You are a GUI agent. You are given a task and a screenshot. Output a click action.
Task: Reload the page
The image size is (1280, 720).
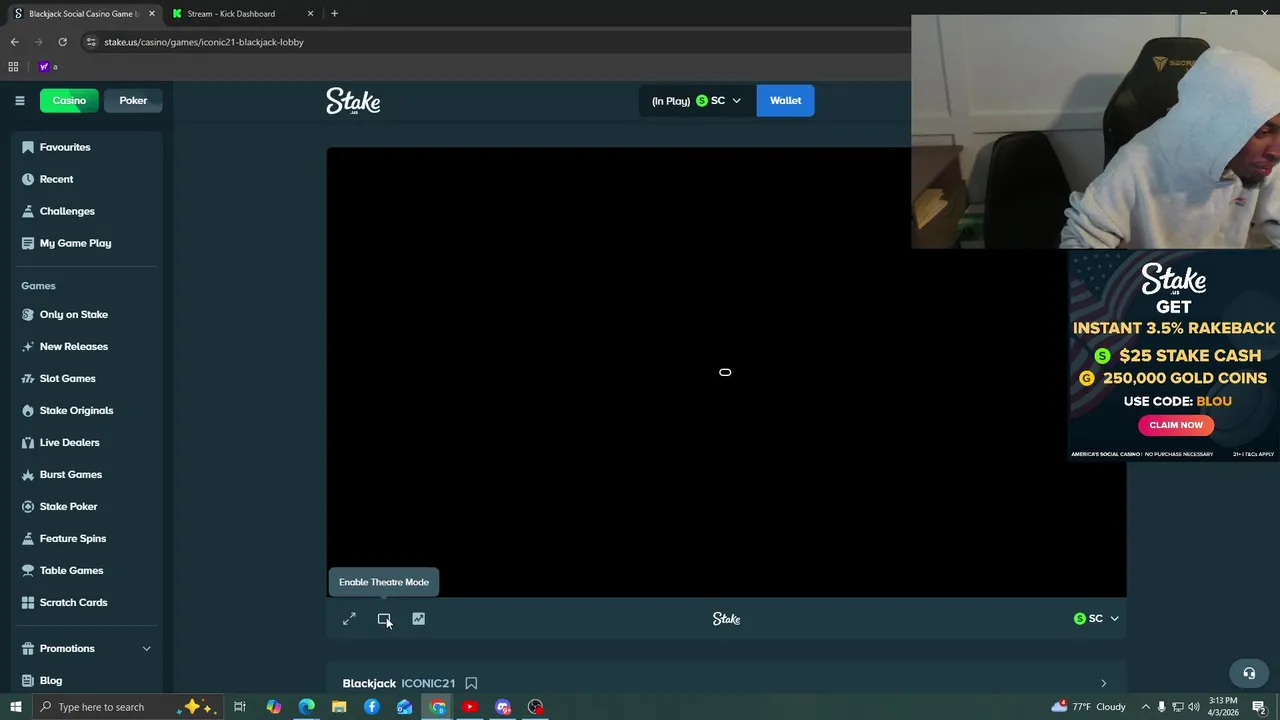pyautogui.click(x=62, y=42)
